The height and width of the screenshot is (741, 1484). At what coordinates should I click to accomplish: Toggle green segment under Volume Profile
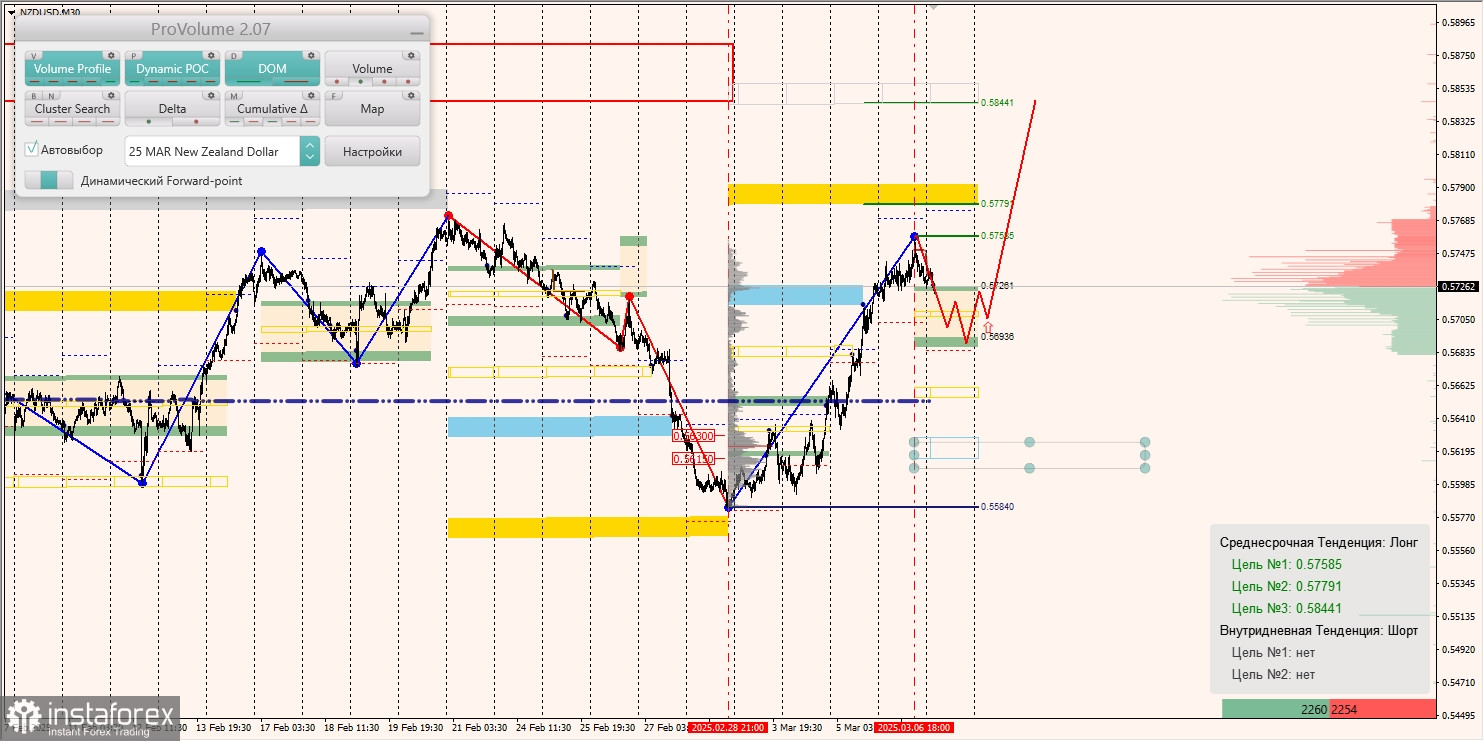click(110, 81)
